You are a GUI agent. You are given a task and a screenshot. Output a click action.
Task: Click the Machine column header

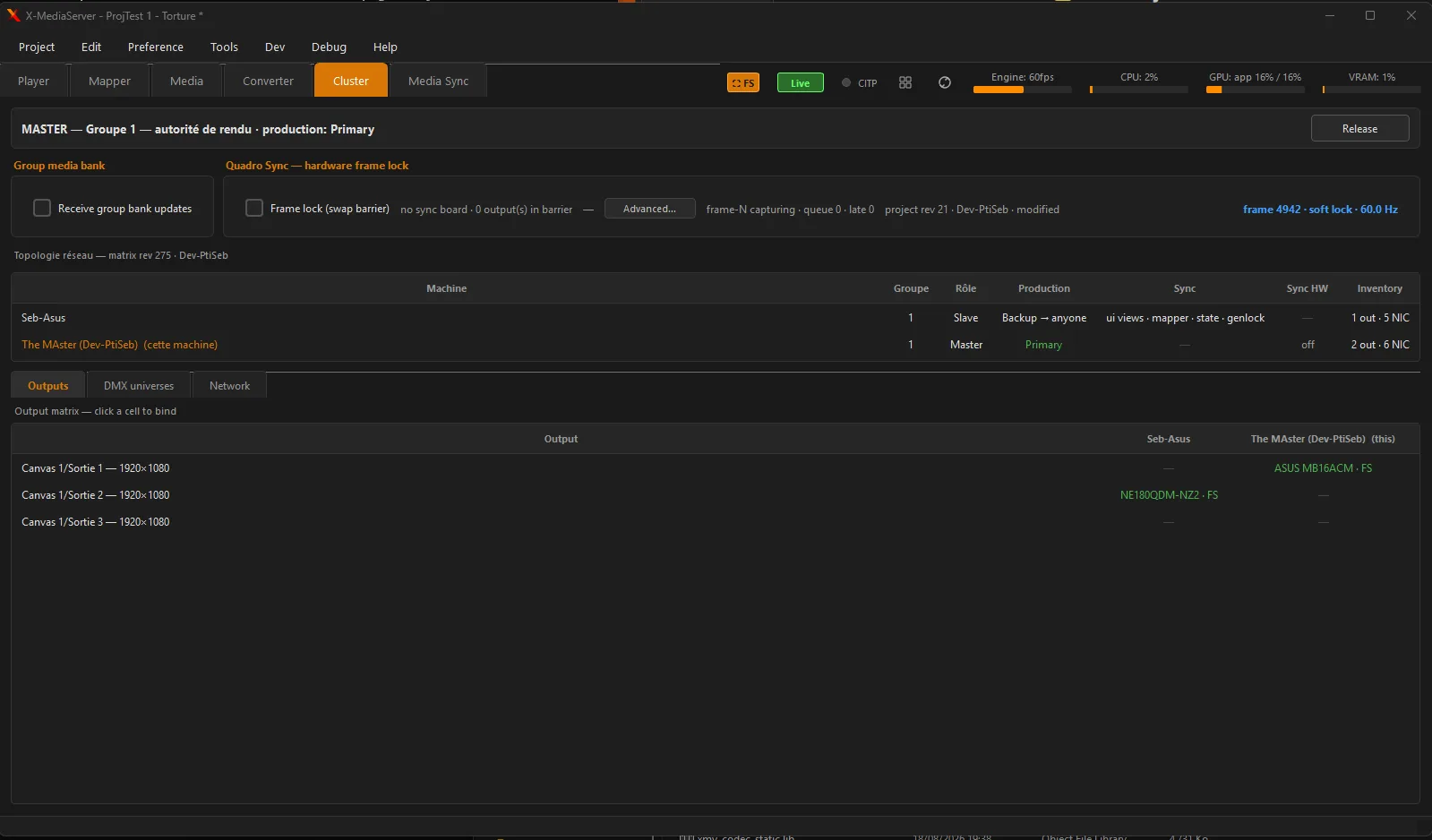pos(446,288)
